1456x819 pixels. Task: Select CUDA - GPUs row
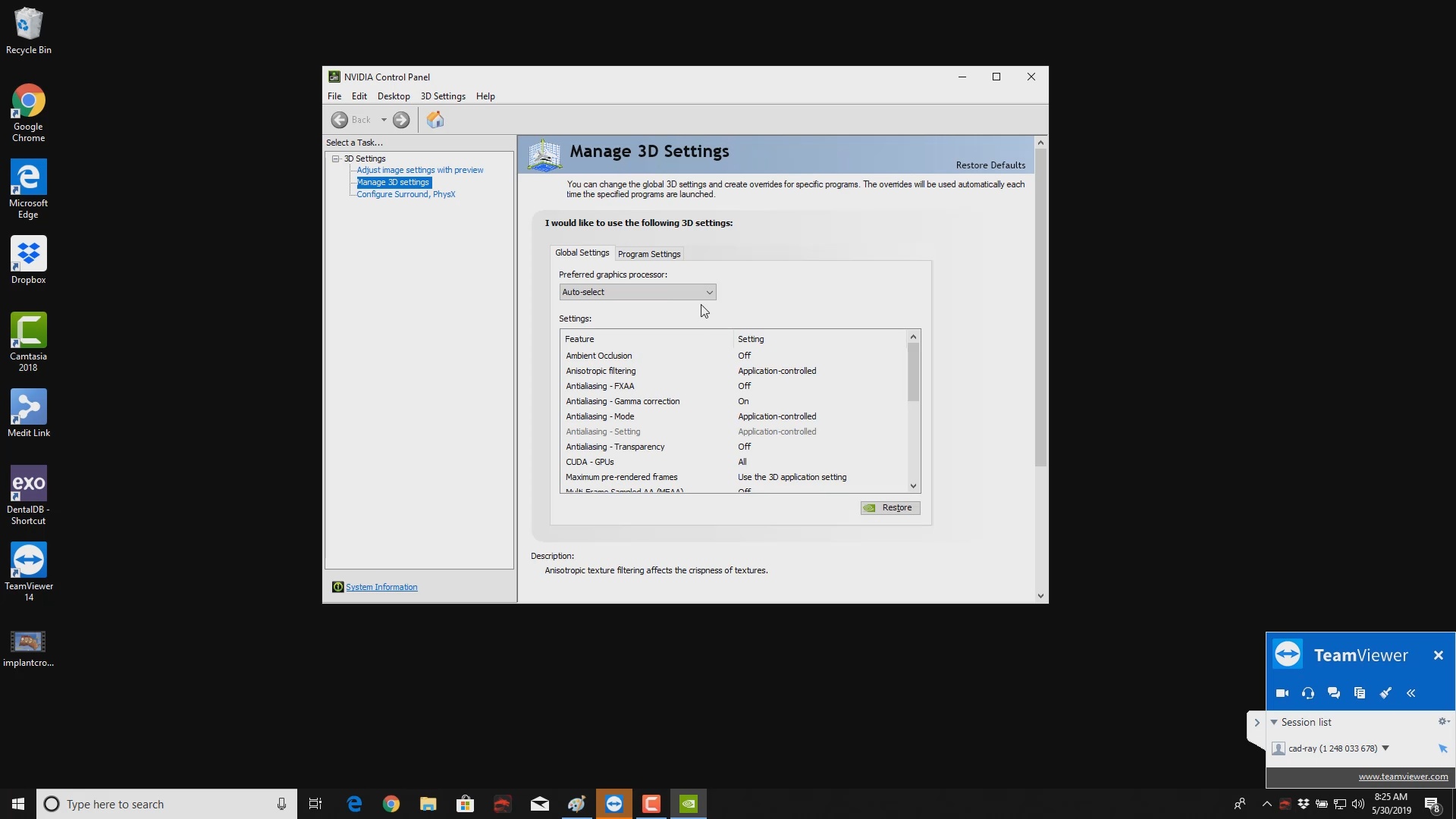pyautogui.click(x=734, y=462)
